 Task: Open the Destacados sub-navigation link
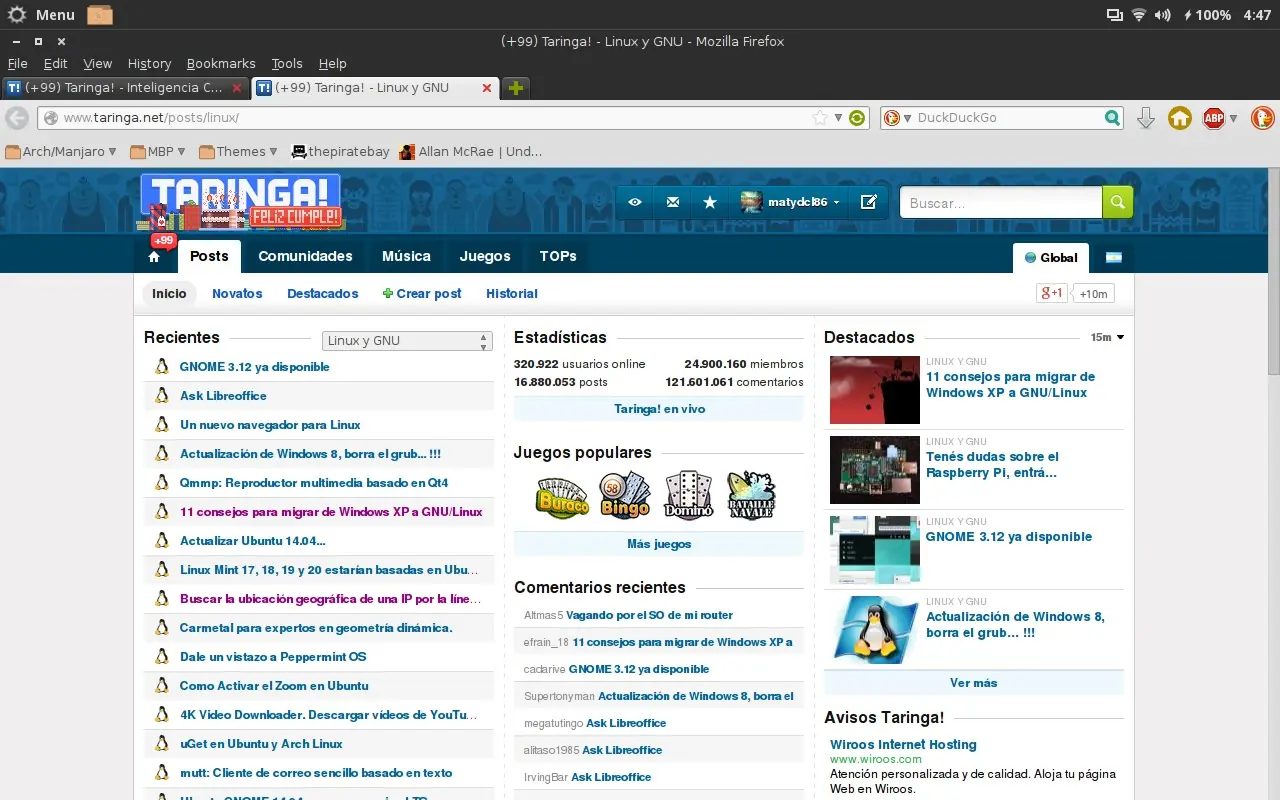pos(322,294)
